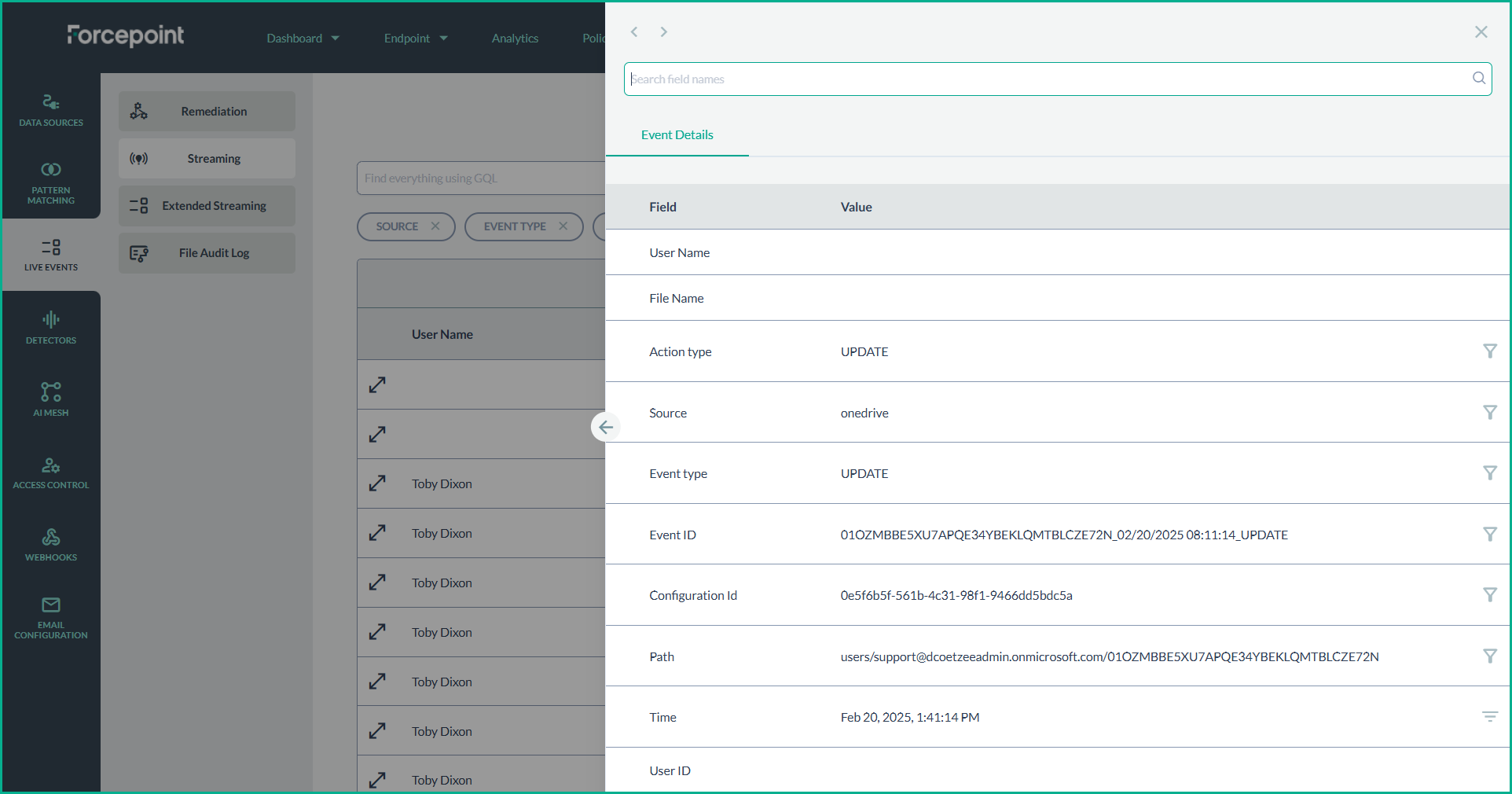
Task: Open the Analytics menu item
Action: pyautogui.click(x=515, y=39)
